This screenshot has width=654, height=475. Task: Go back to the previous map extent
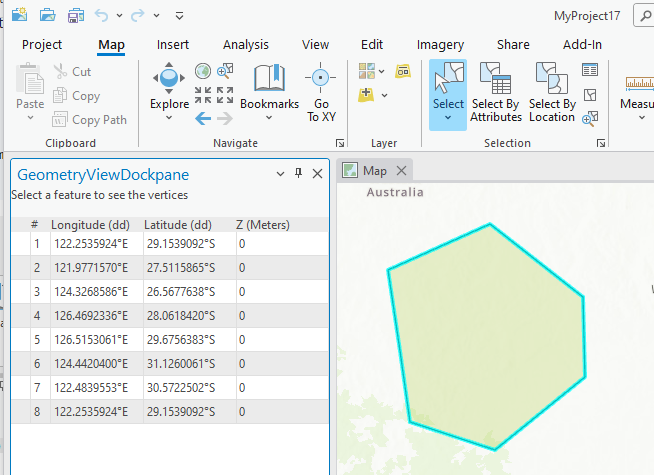[202, 118]
